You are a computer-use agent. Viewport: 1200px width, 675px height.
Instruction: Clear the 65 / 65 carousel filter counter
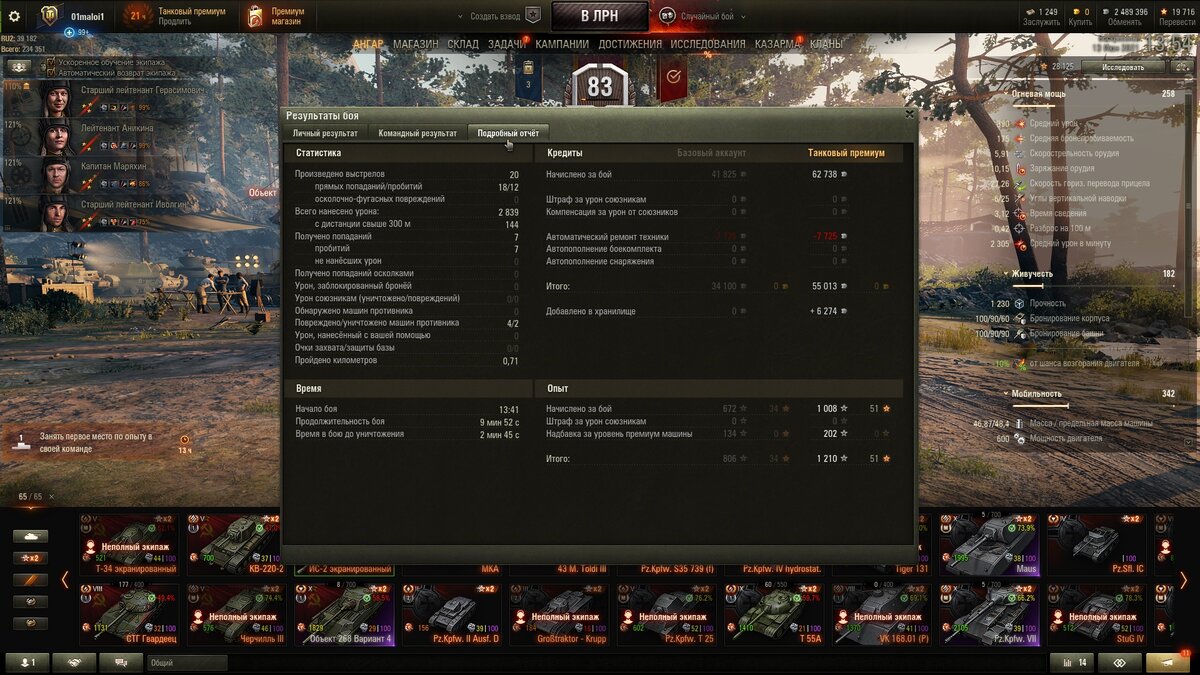click(53, 498)
